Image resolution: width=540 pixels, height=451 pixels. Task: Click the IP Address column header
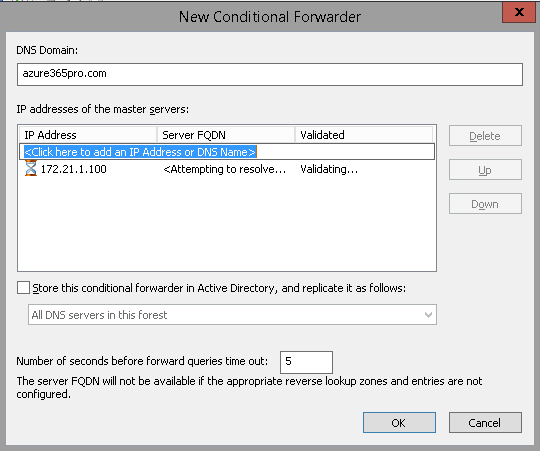(88, 135)
